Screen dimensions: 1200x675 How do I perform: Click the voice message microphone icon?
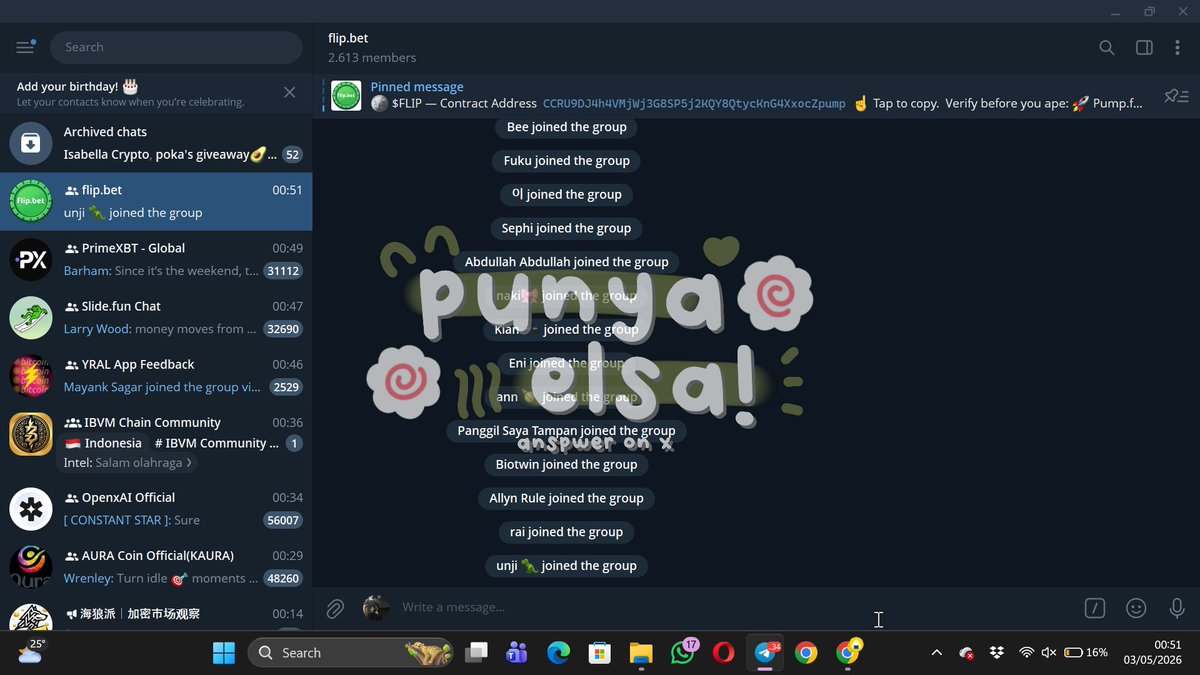click(x=1177, y=607)
